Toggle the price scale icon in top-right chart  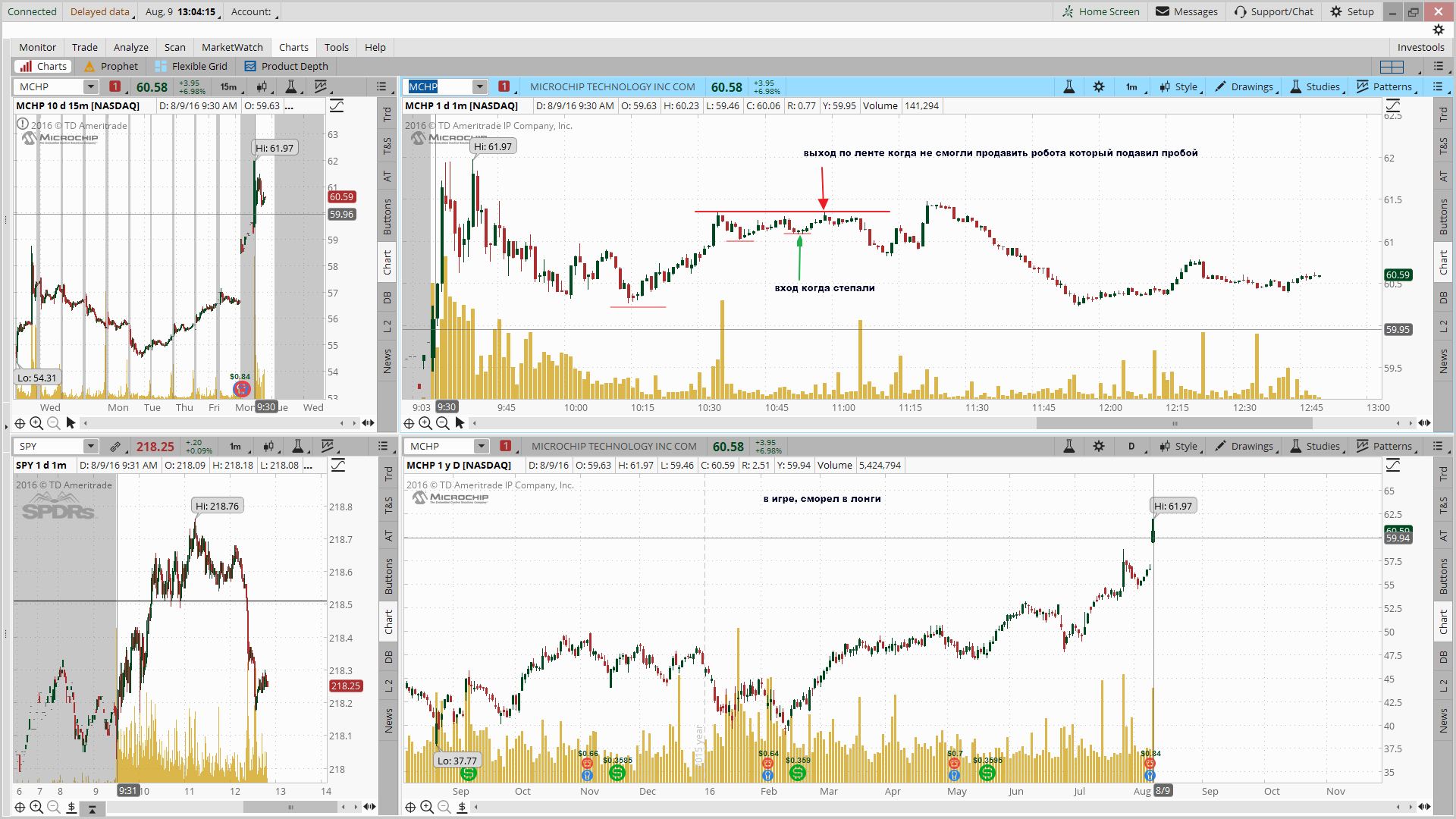(x=1393, y=105)
